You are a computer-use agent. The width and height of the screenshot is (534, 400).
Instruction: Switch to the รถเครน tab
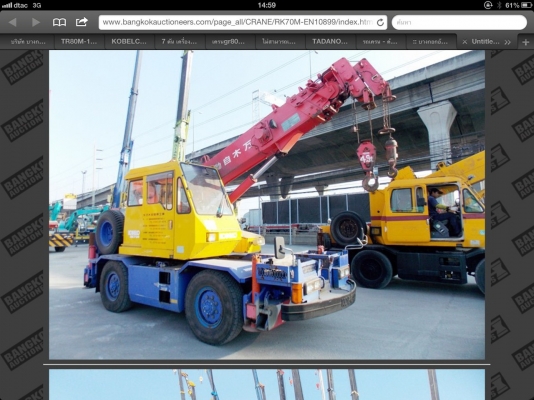click(x=380, y=42)
